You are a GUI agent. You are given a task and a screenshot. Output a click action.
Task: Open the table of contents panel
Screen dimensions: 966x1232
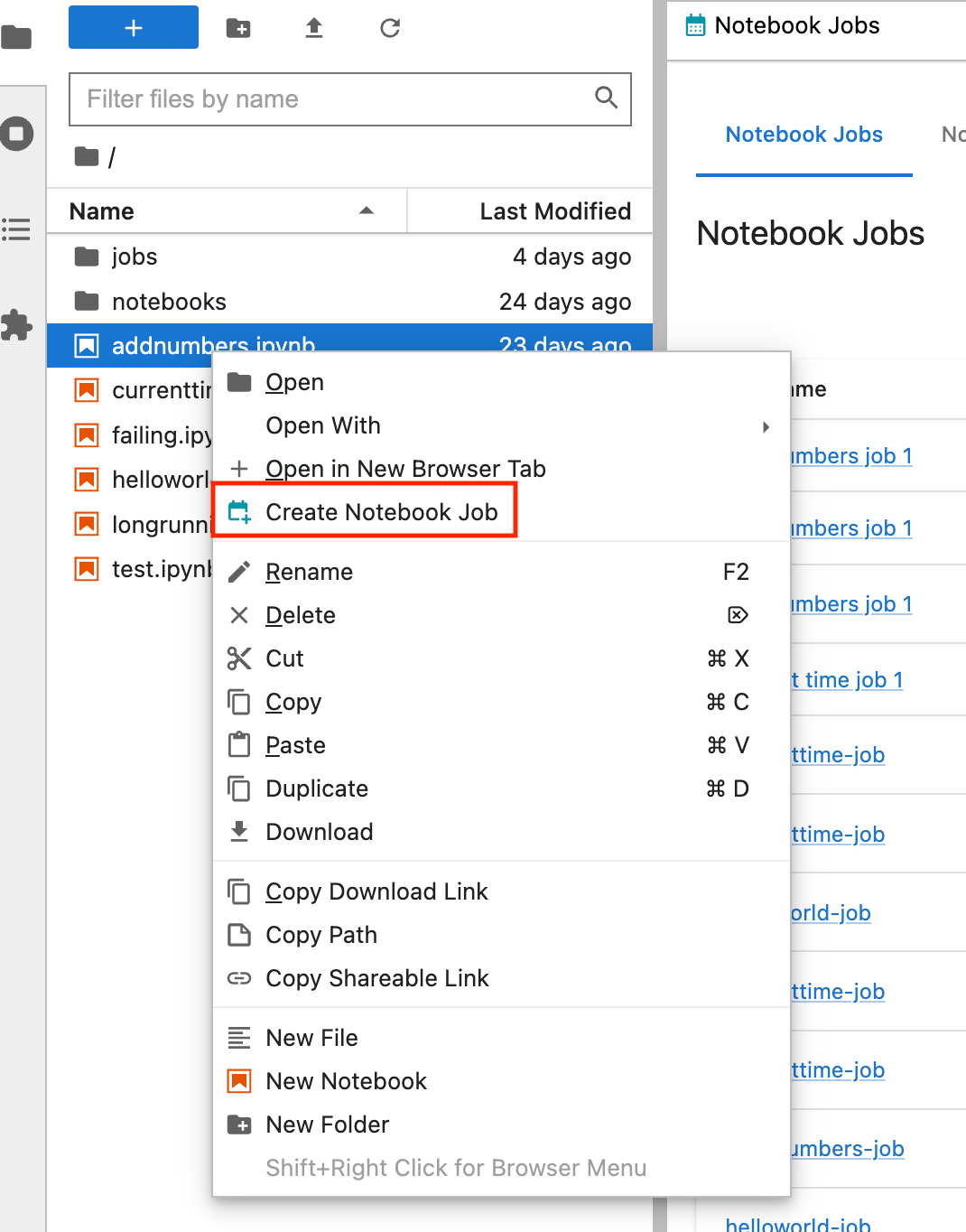[16, 229]
